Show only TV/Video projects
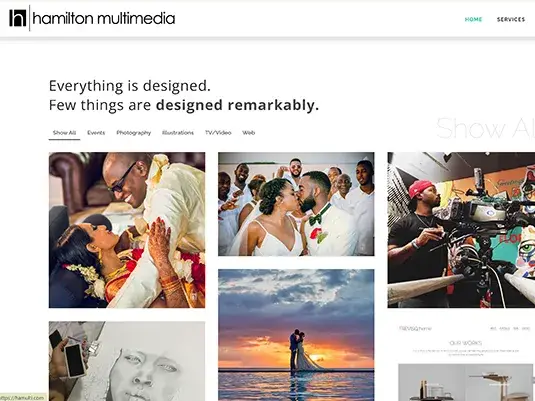535x401 pixels. point(218,133)
